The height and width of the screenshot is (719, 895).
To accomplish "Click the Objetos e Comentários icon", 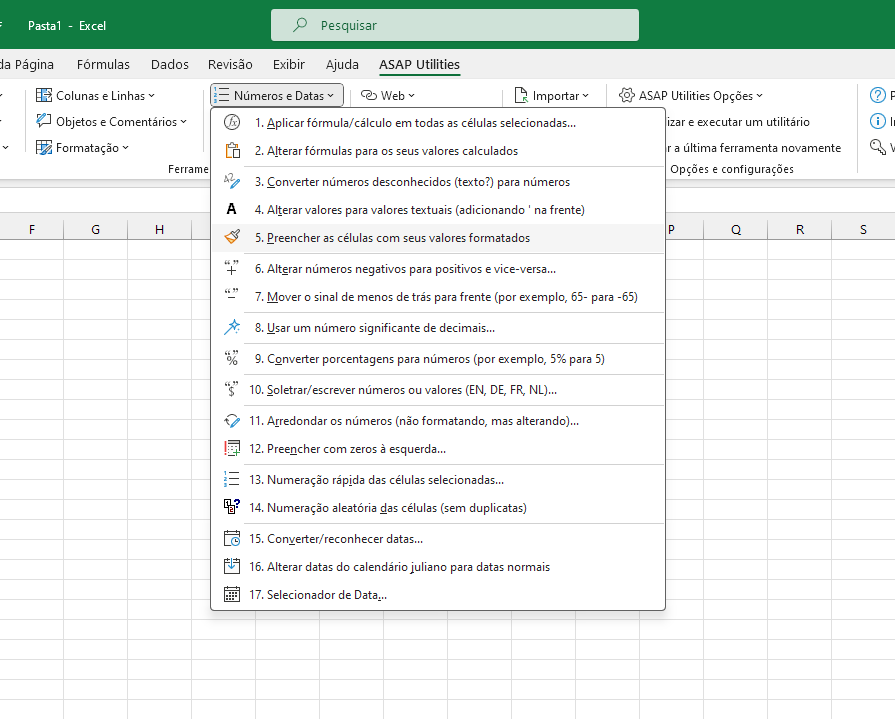I will pyautogui.click(x=44, y=121).
